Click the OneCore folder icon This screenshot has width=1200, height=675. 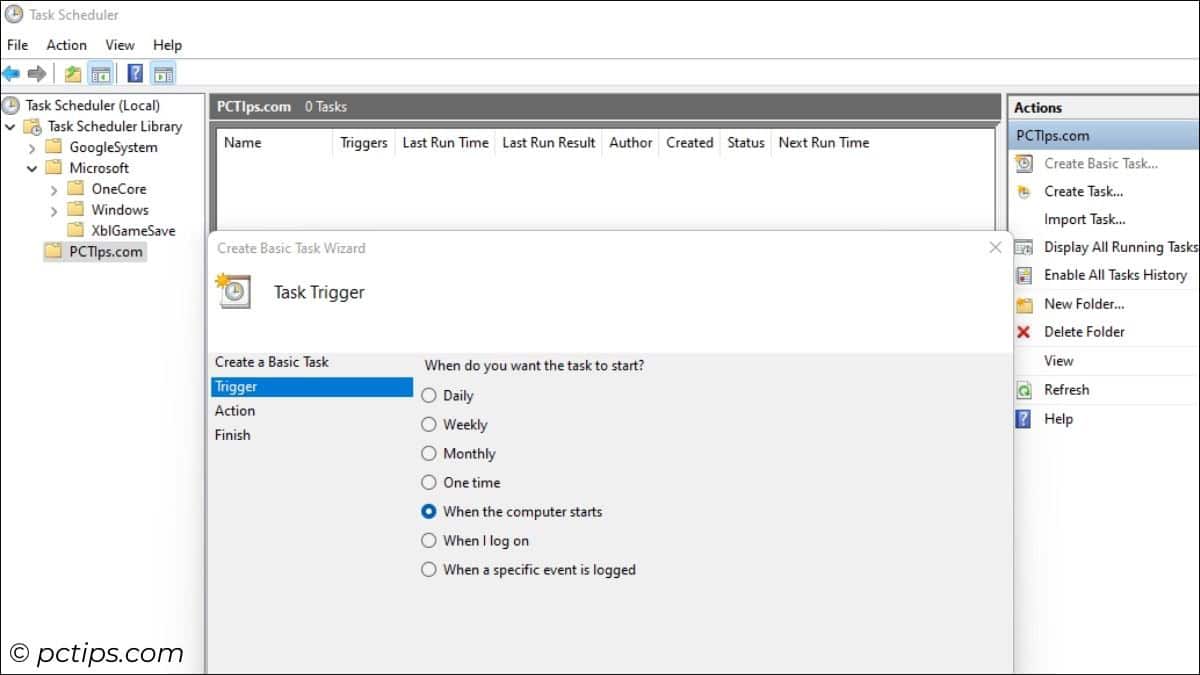point(76,188)
